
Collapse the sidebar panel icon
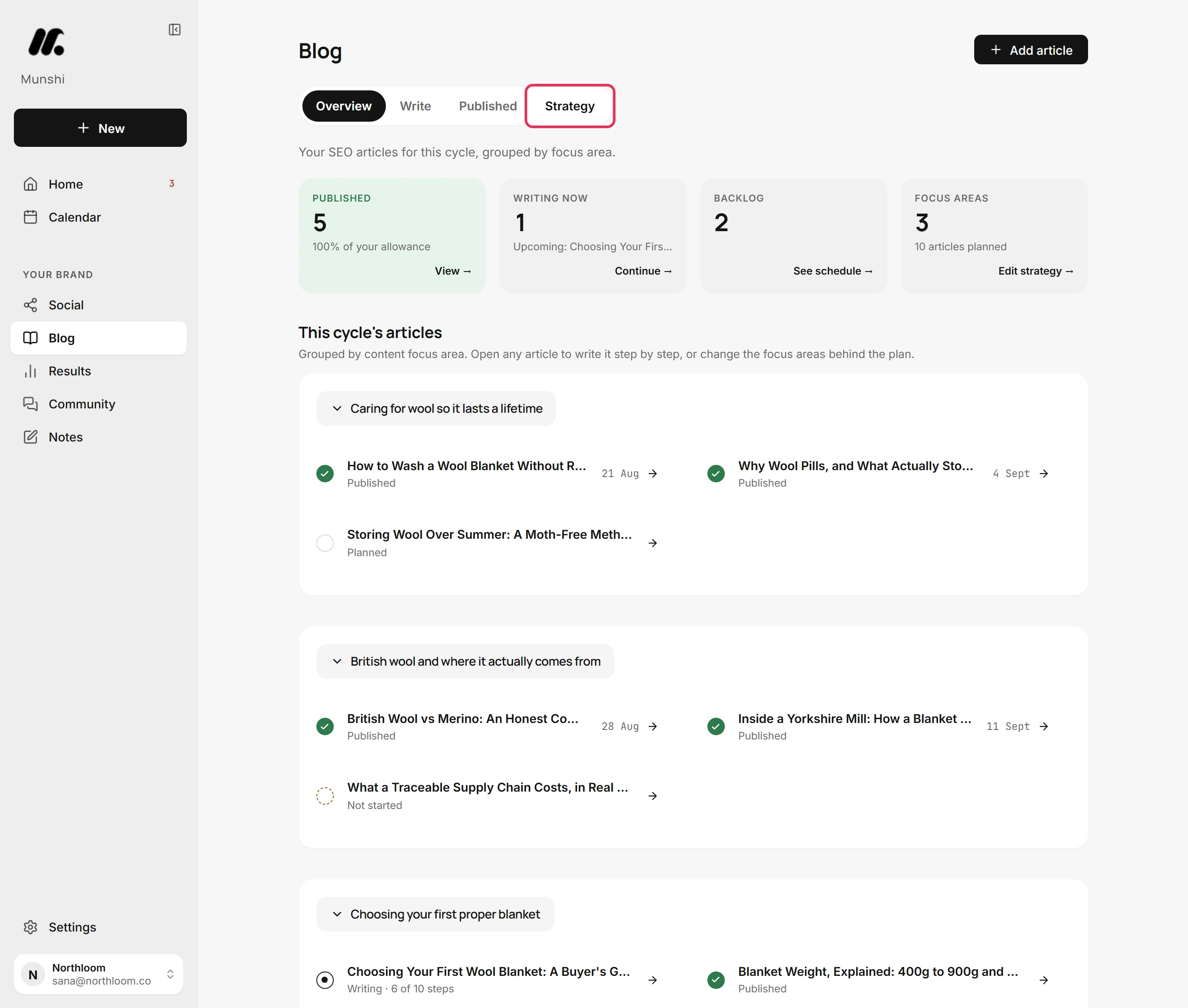click(175, 30)
